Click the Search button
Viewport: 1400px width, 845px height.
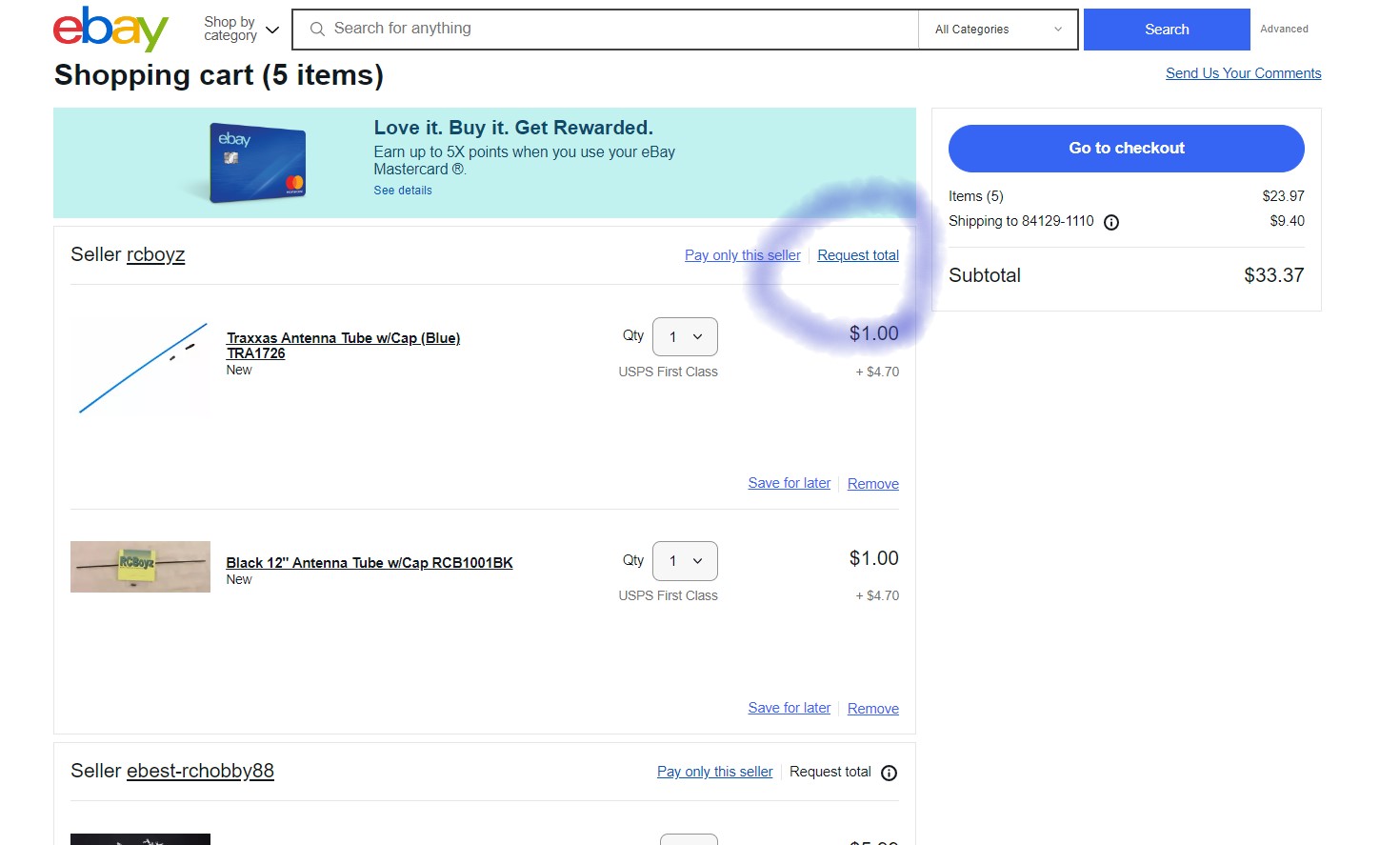click(1166, 30)
